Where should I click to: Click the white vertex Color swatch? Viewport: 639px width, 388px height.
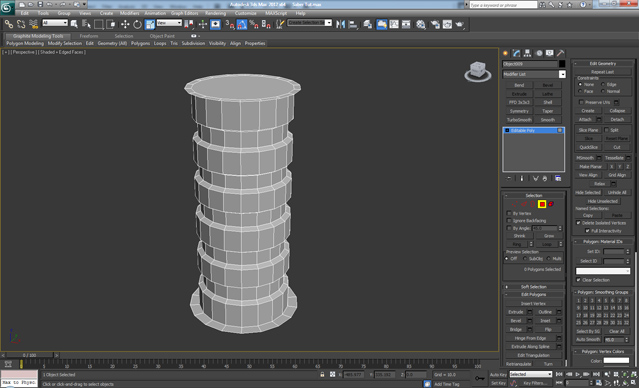coord(616,361)
